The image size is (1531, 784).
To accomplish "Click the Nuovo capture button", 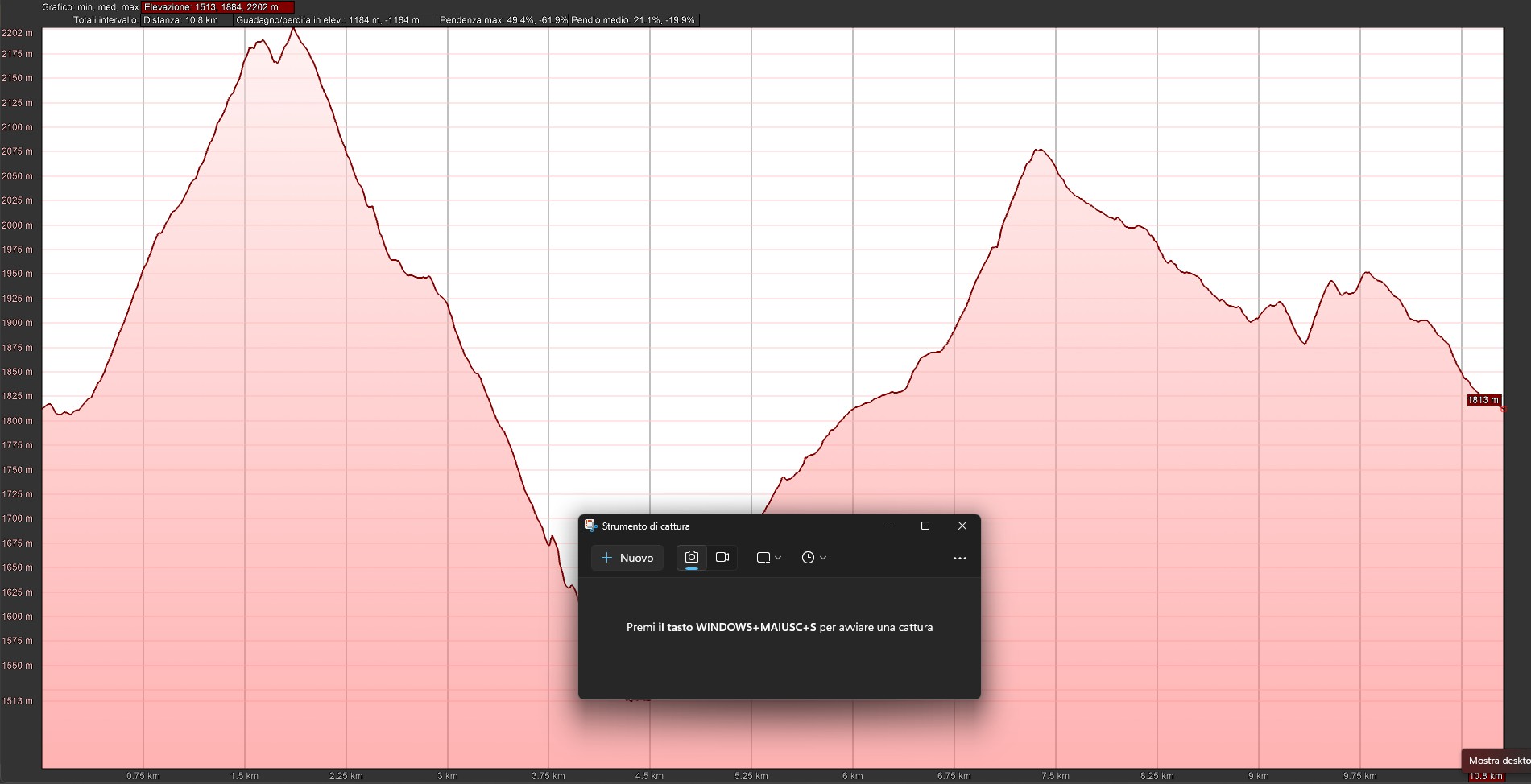I will pyautogui.click(x=627, y=558).
